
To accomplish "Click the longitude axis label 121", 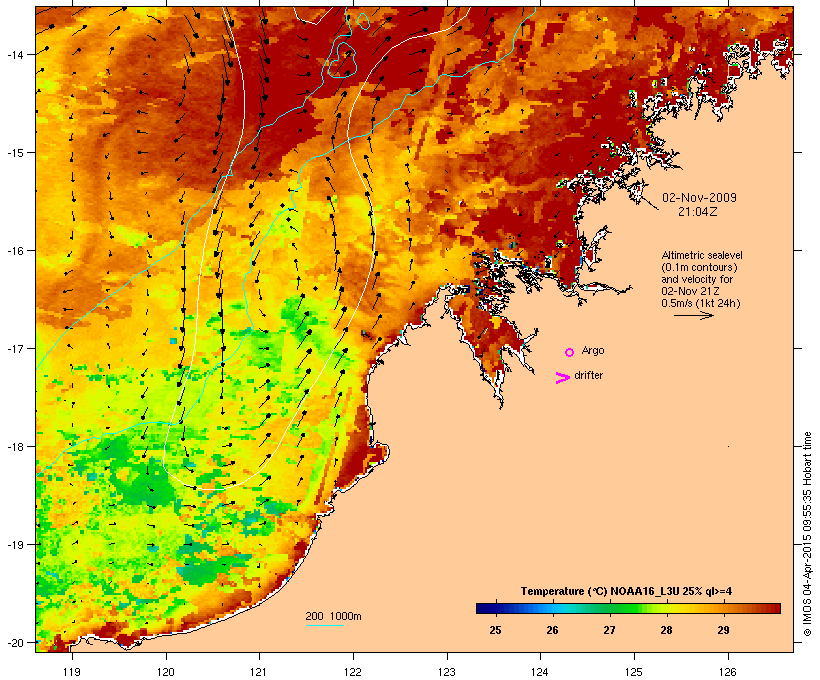I will pyautogui.click(x=259, y=672).
